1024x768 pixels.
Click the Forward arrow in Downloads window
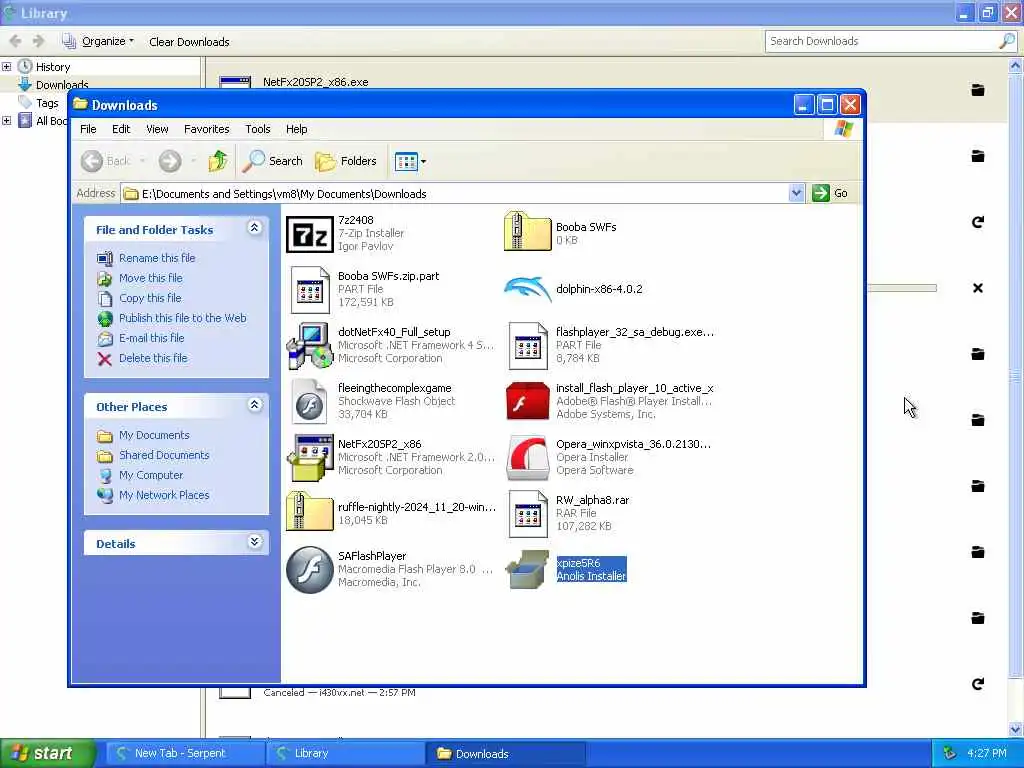[x=170, y=161]
